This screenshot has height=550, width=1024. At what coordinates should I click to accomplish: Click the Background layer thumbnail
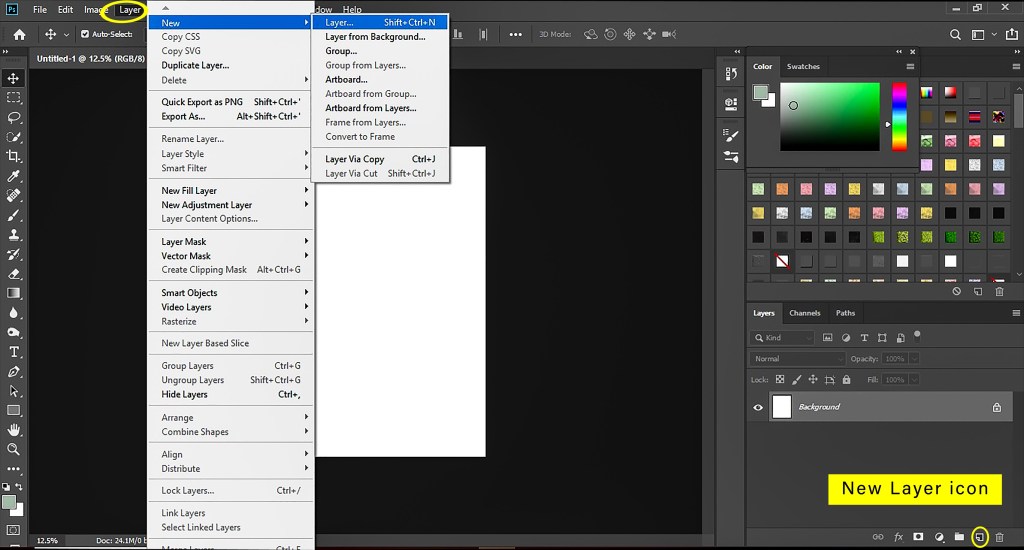pyautogui.click(x=782, y=407)
